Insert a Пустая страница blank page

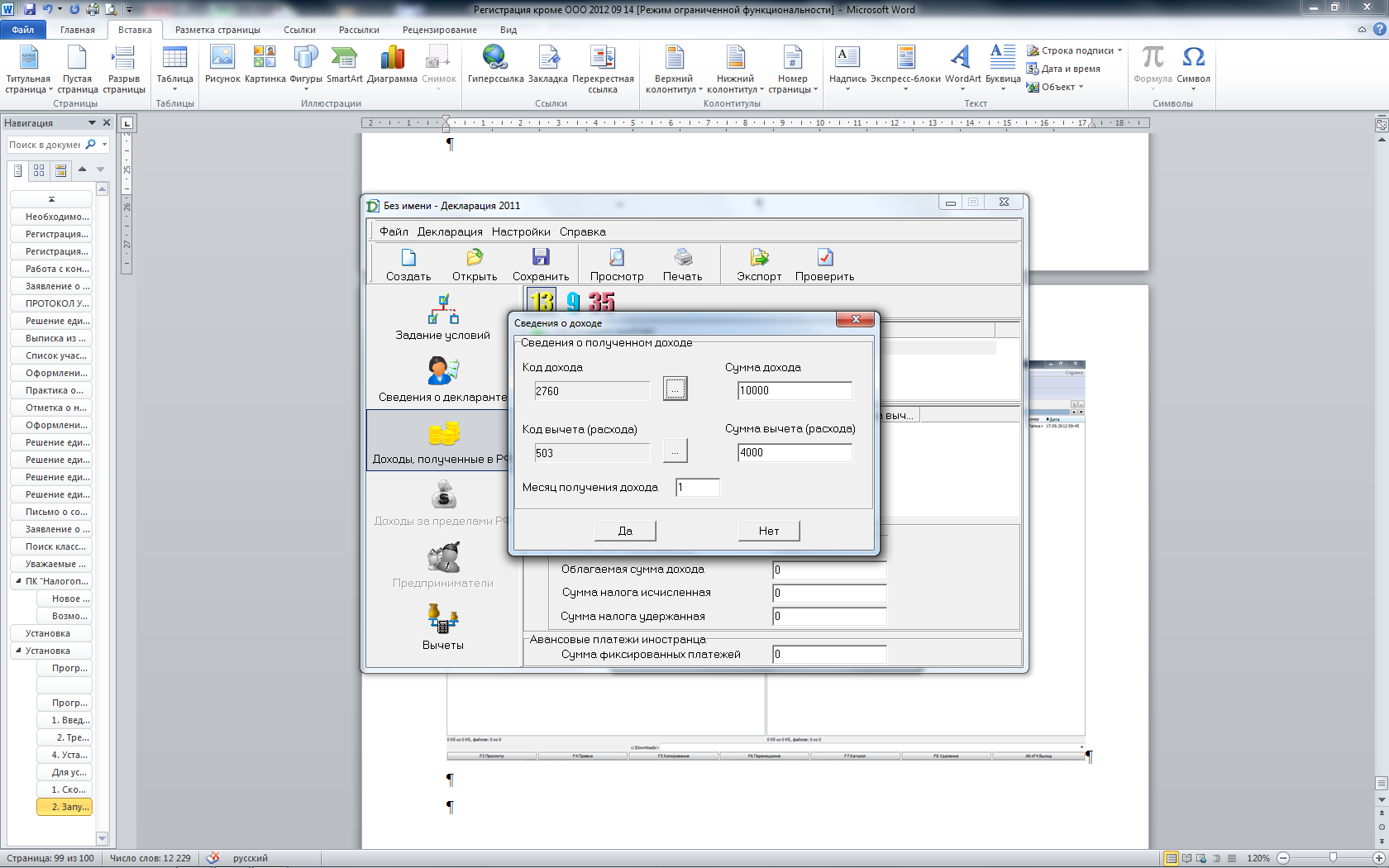(x=77, y=69)
